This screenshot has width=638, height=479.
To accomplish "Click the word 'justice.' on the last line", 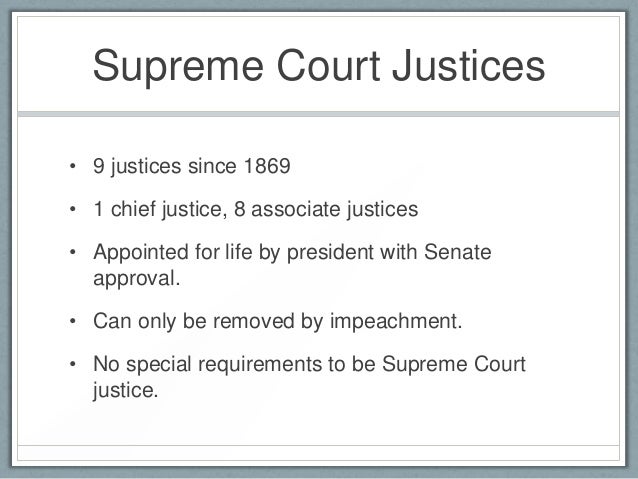I will (125, 390).
